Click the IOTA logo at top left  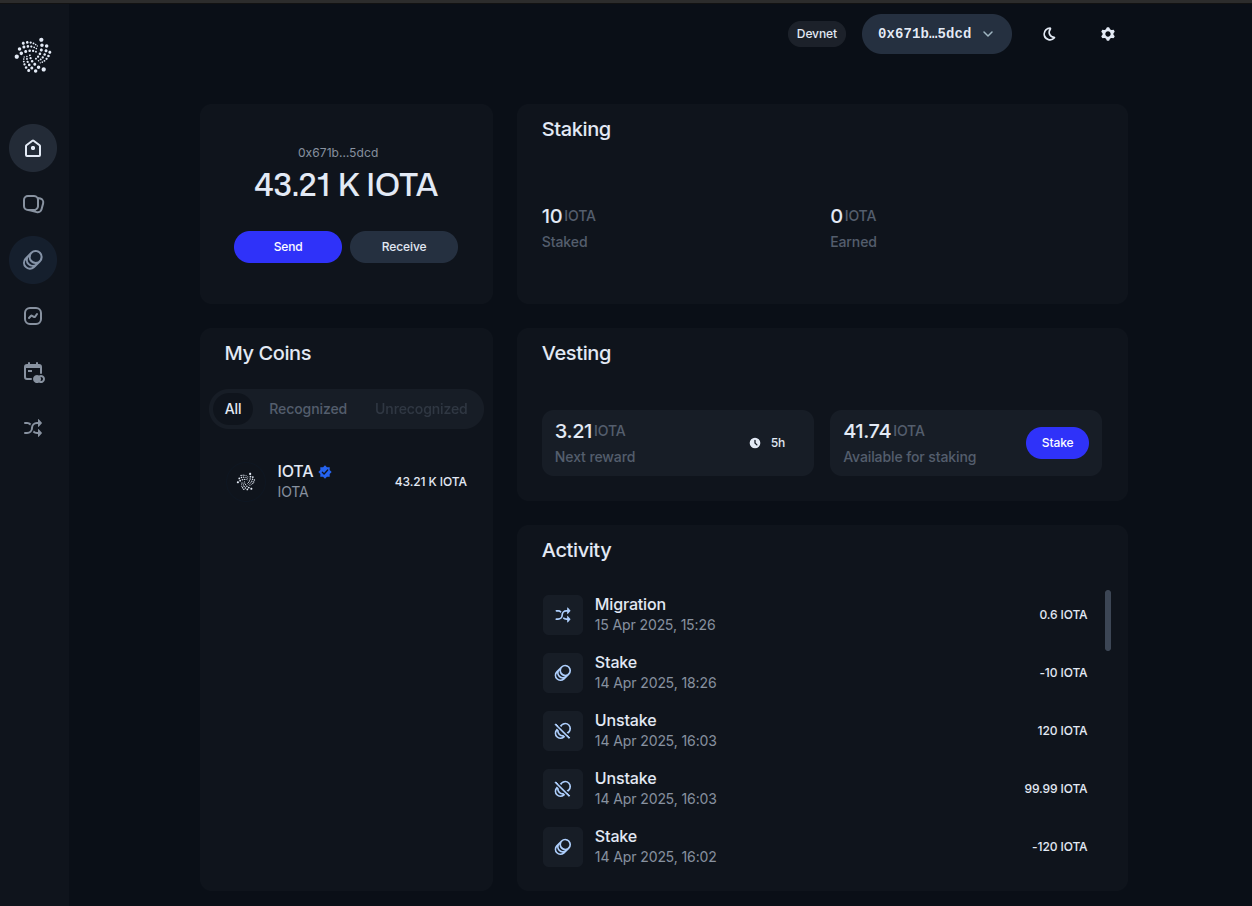coord(33,55)
